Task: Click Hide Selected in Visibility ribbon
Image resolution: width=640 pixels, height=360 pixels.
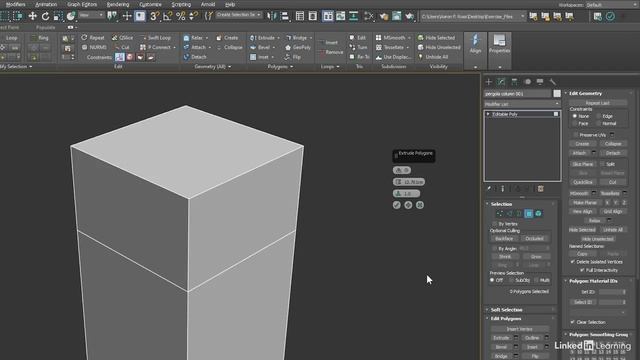Action: pos(436,38)
